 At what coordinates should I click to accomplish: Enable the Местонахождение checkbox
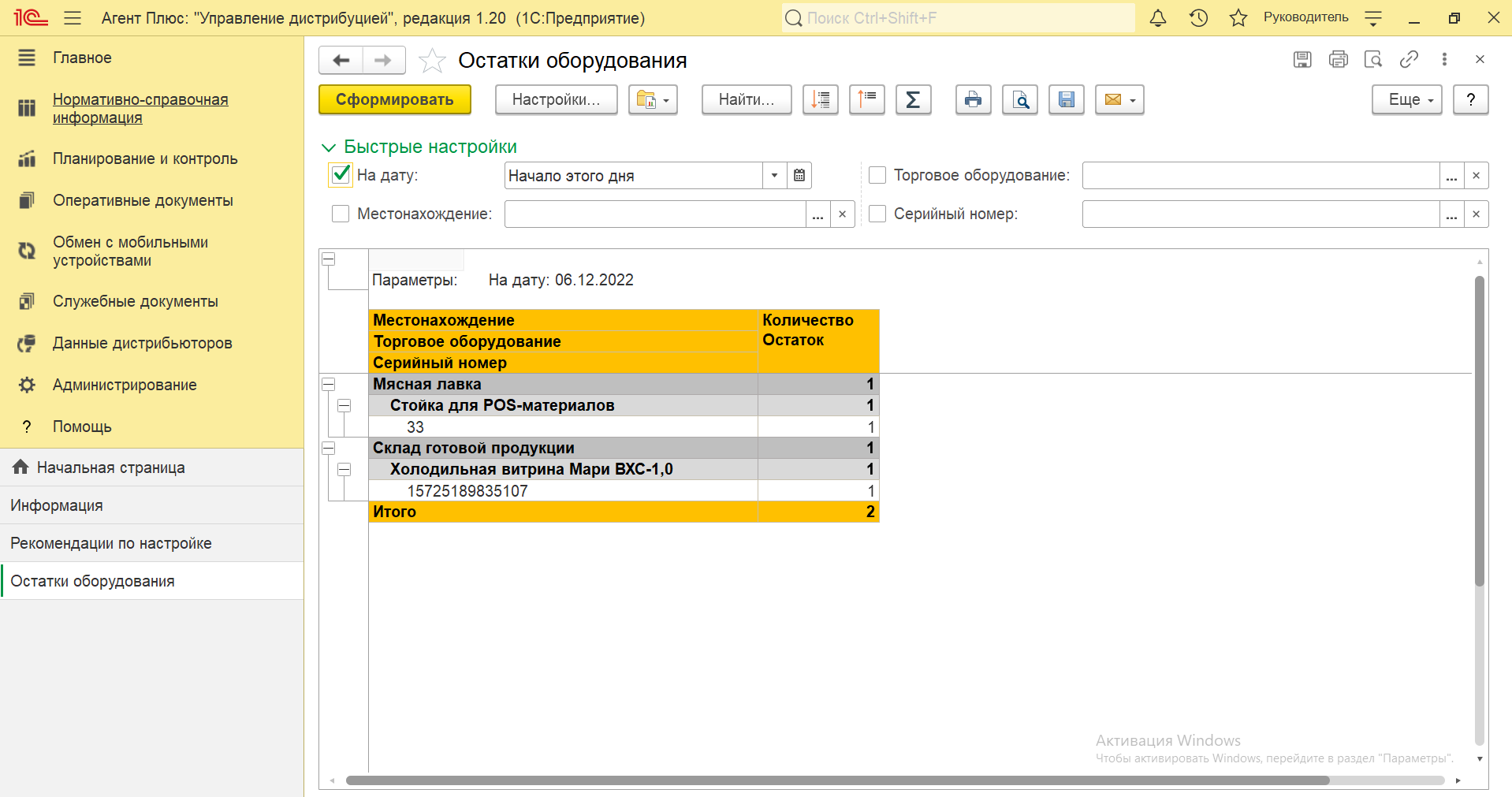[341, 214]
